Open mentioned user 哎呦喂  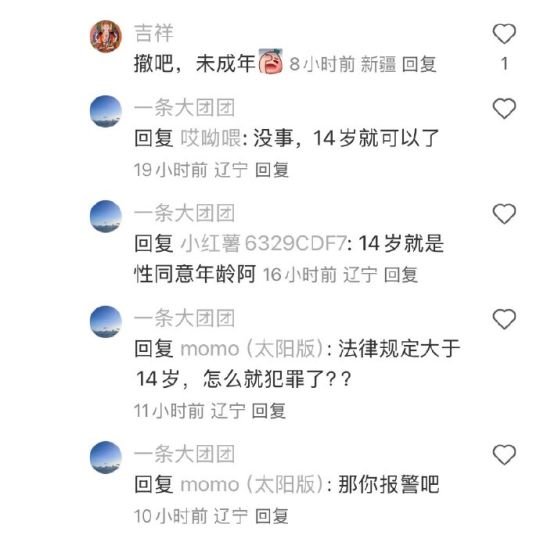point(211,138)
